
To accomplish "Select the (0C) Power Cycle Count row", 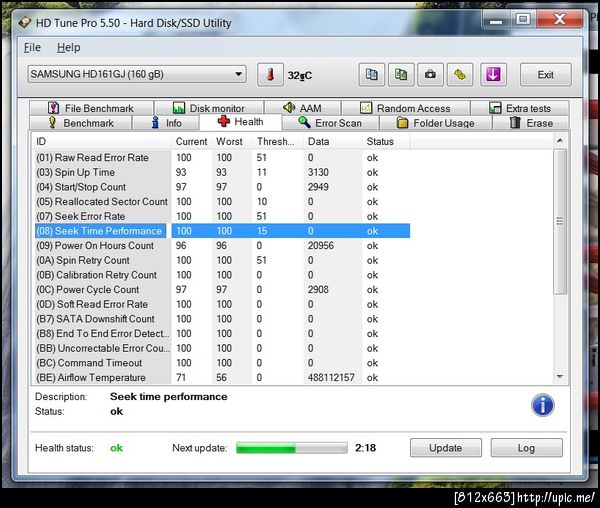I will (222, 290).
